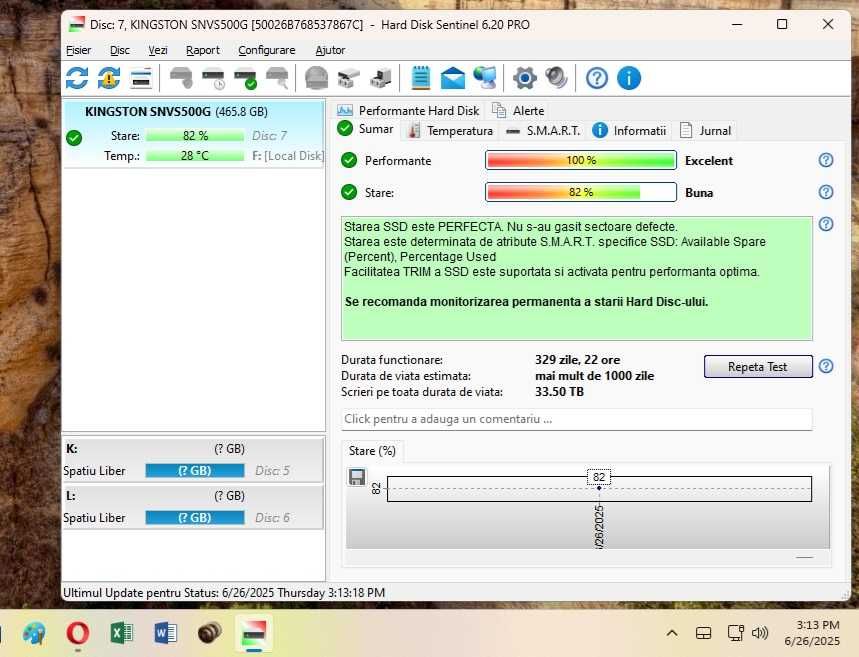This screenshot has width=859, height=657.
Task: Open the Informatii tab
Action: [x=629, y=131]
